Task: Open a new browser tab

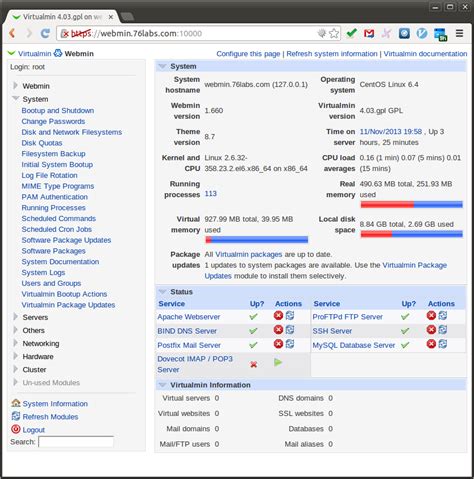Action: click(x=127, y=16)
